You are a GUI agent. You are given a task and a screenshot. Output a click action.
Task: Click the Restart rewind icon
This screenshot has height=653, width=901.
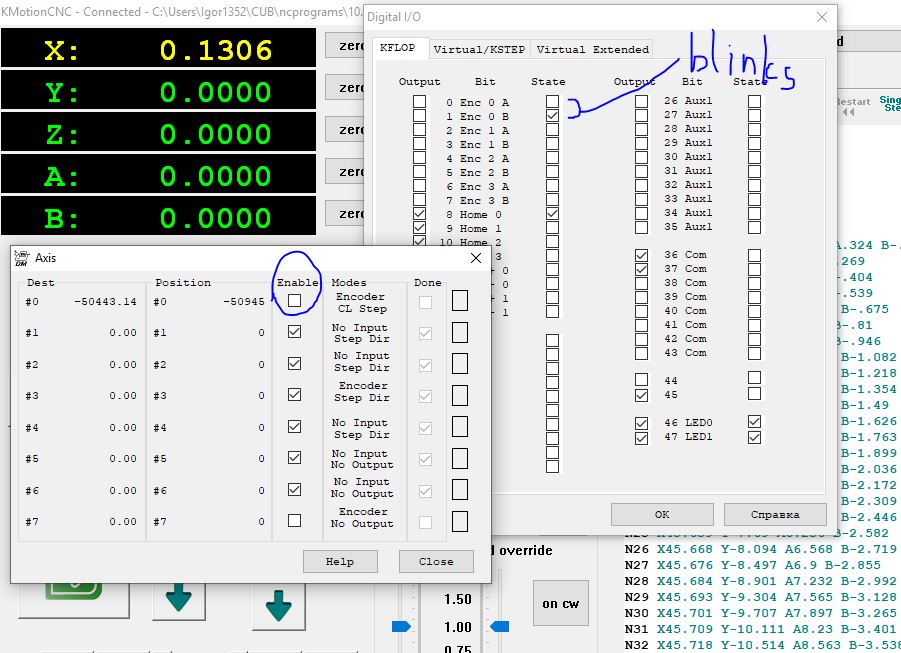[x=849, y=112]
